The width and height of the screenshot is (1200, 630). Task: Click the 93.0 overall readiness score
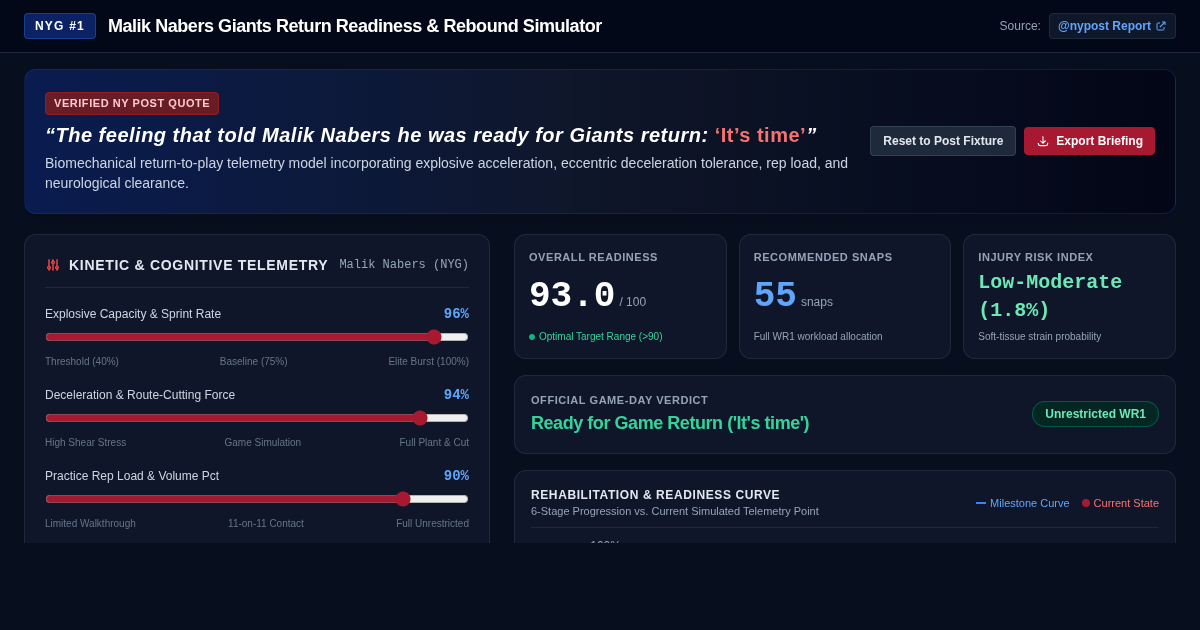click(572, 296)
